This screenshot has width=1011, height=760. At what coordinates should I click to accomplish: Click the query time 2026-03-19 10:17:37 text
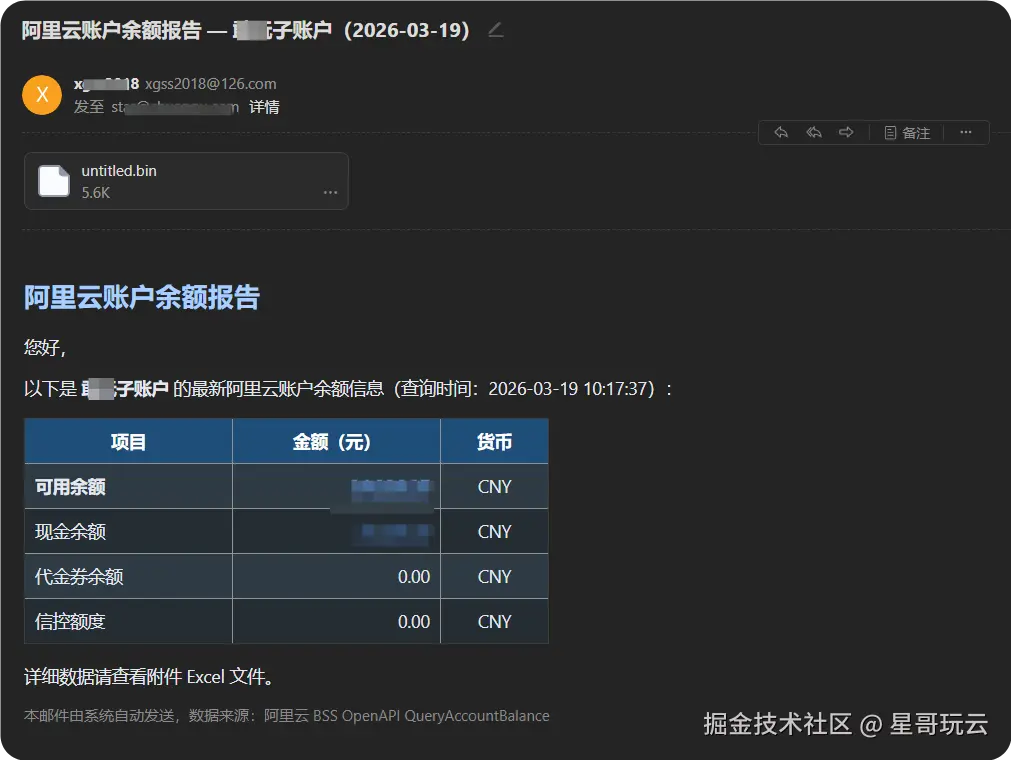[567, 389]
